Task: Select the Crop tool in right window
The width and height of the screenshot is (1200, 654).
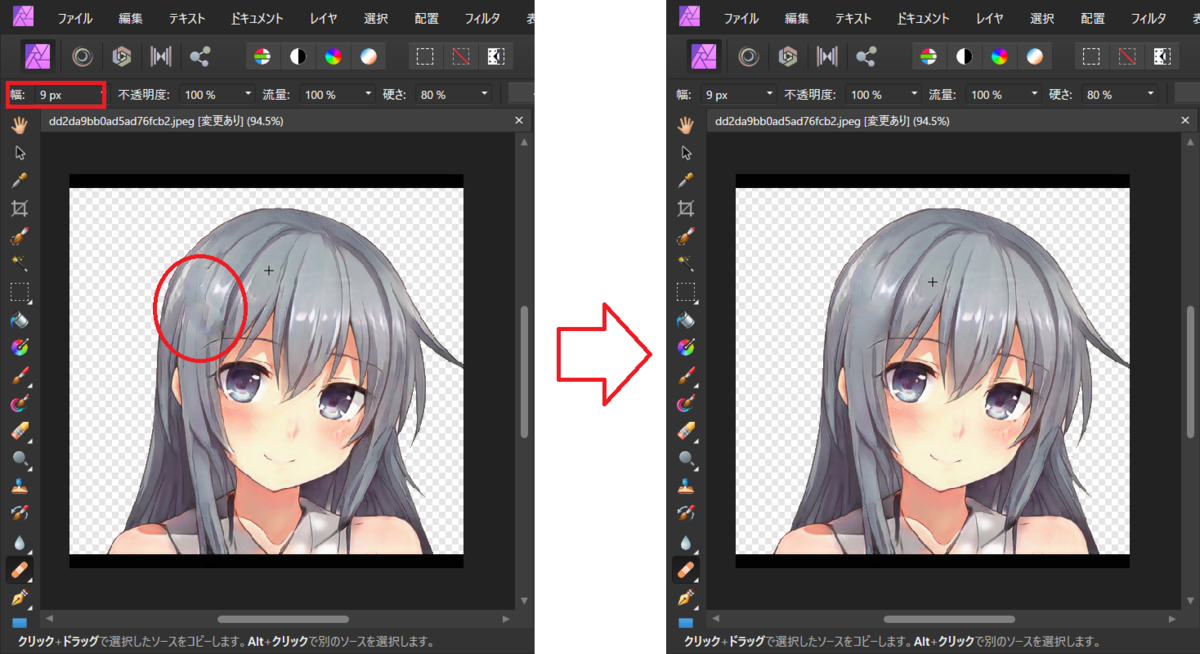Action: [686, 209]
